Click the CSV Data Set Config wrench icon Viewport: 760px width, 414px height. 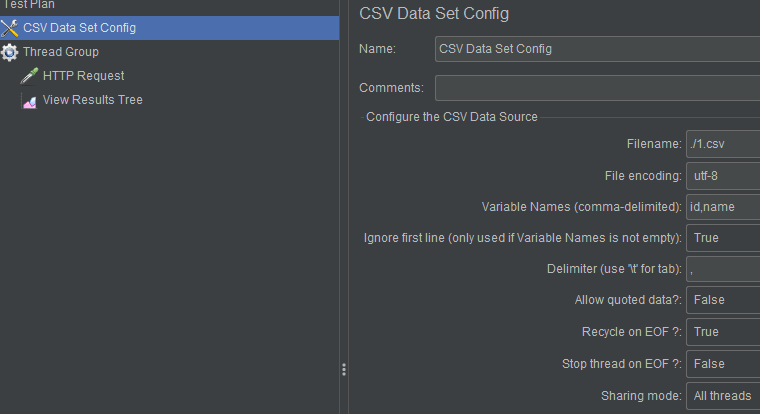(10, 28)
